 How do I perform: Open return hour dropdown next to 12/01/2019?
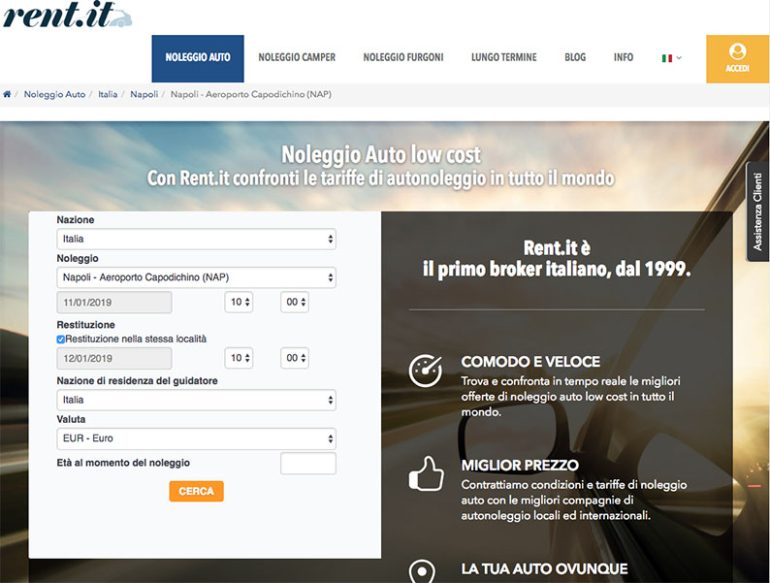[239, 358]
